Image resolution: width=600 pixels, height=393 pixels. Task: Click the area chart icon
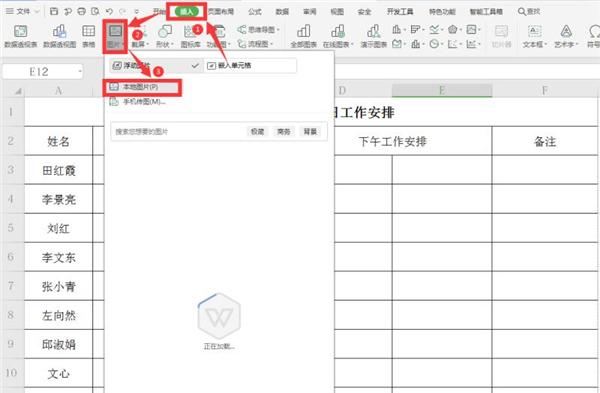pos(398,44)
